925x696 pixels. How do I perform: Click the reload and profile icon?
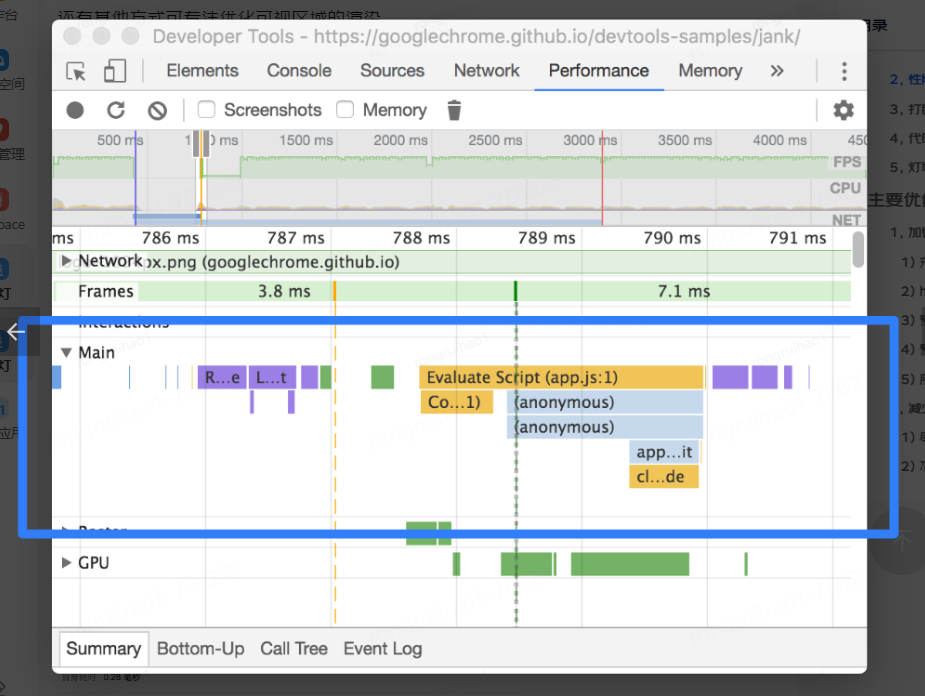tap(116, 110)
